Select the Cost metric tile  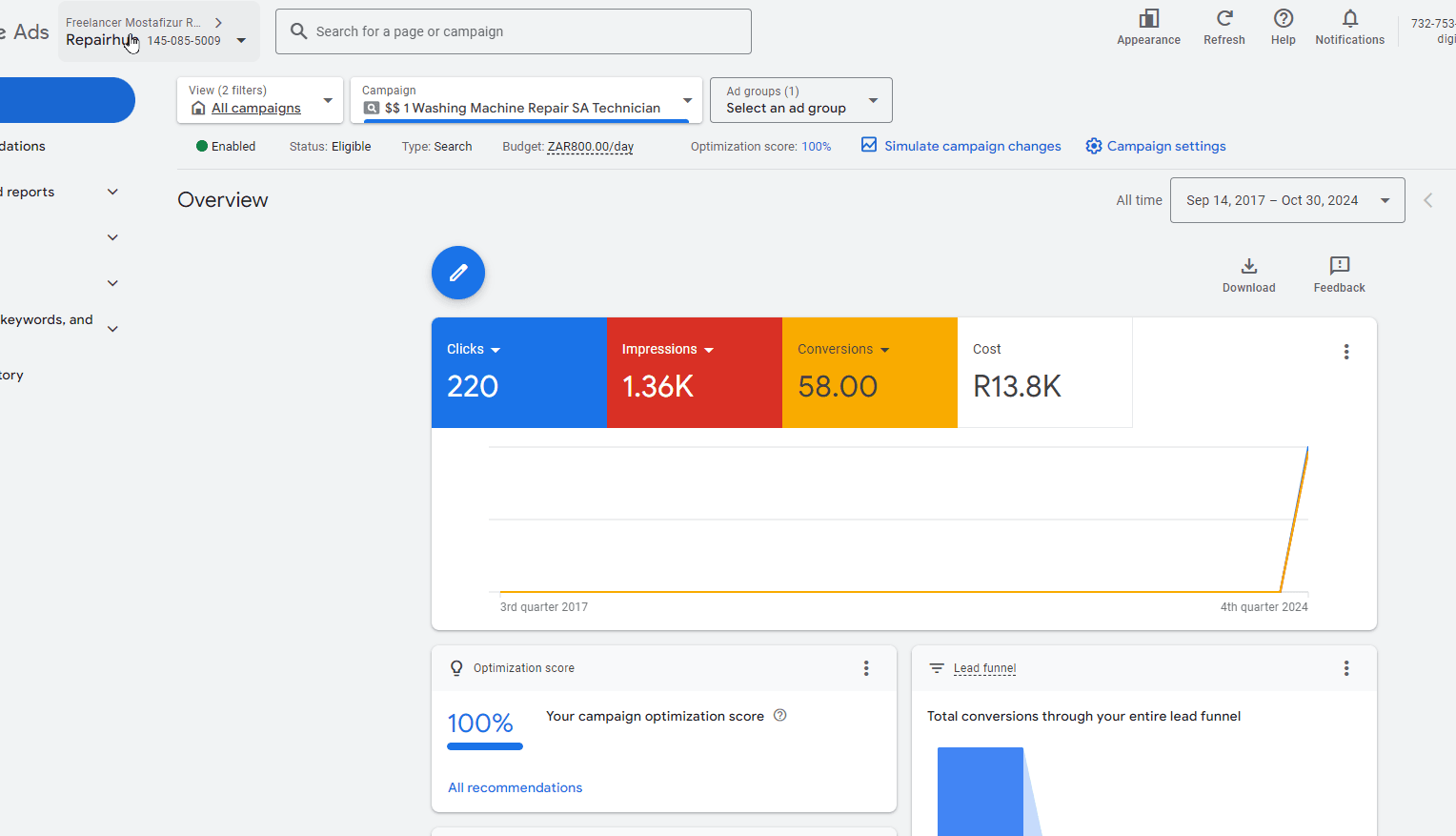click(1044, 373)
